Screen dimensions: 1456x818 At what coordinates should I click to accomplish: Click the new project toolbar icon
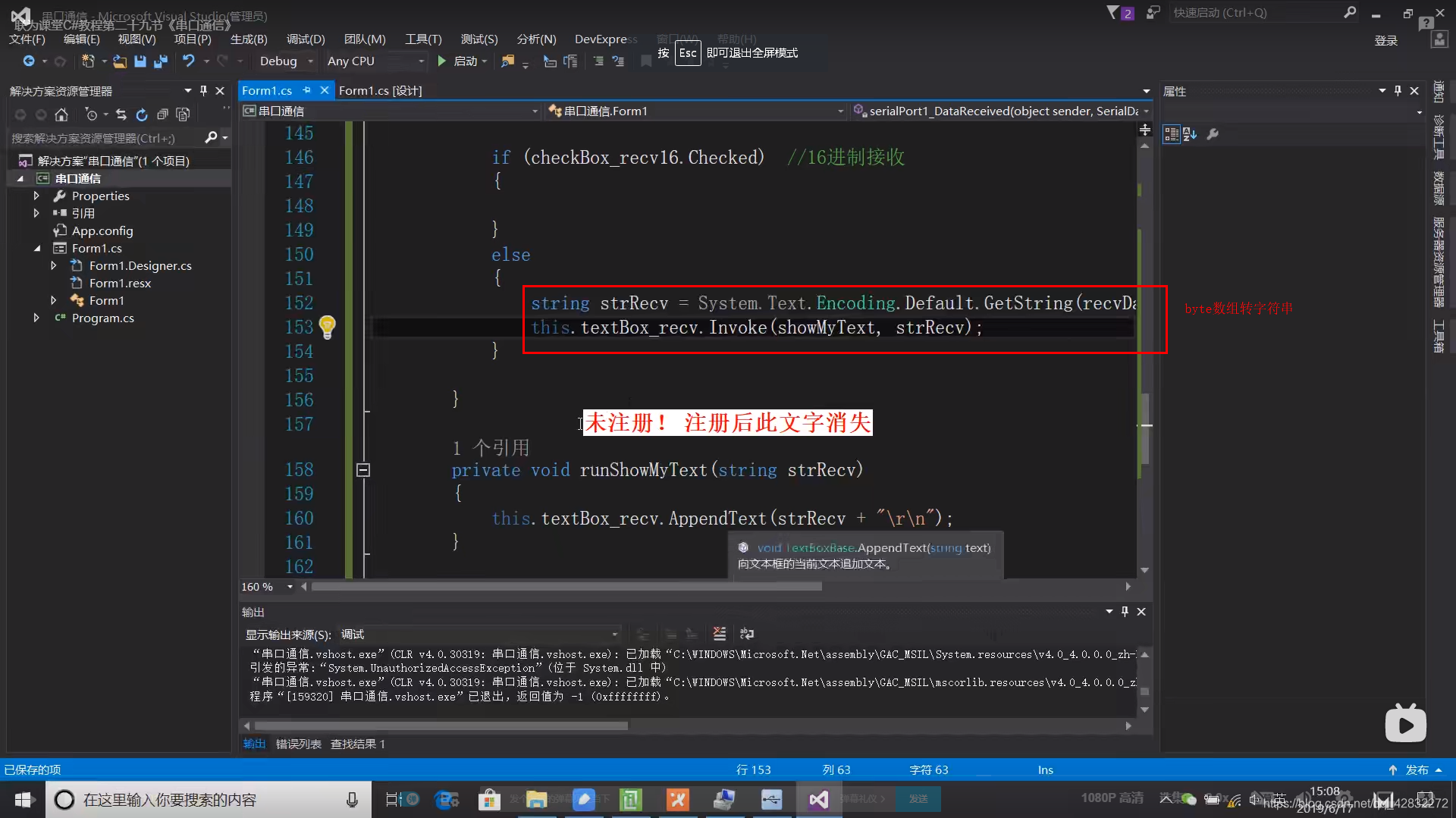pos(88,61)
